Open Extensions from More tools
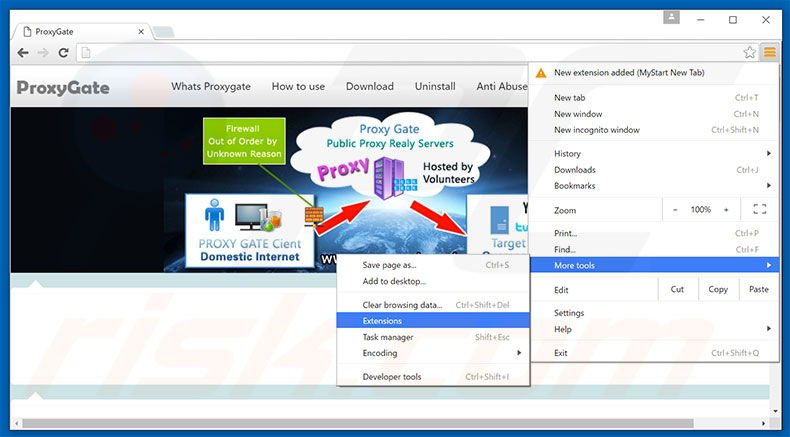This screenshot has height=437, width=790. [433, 321]
